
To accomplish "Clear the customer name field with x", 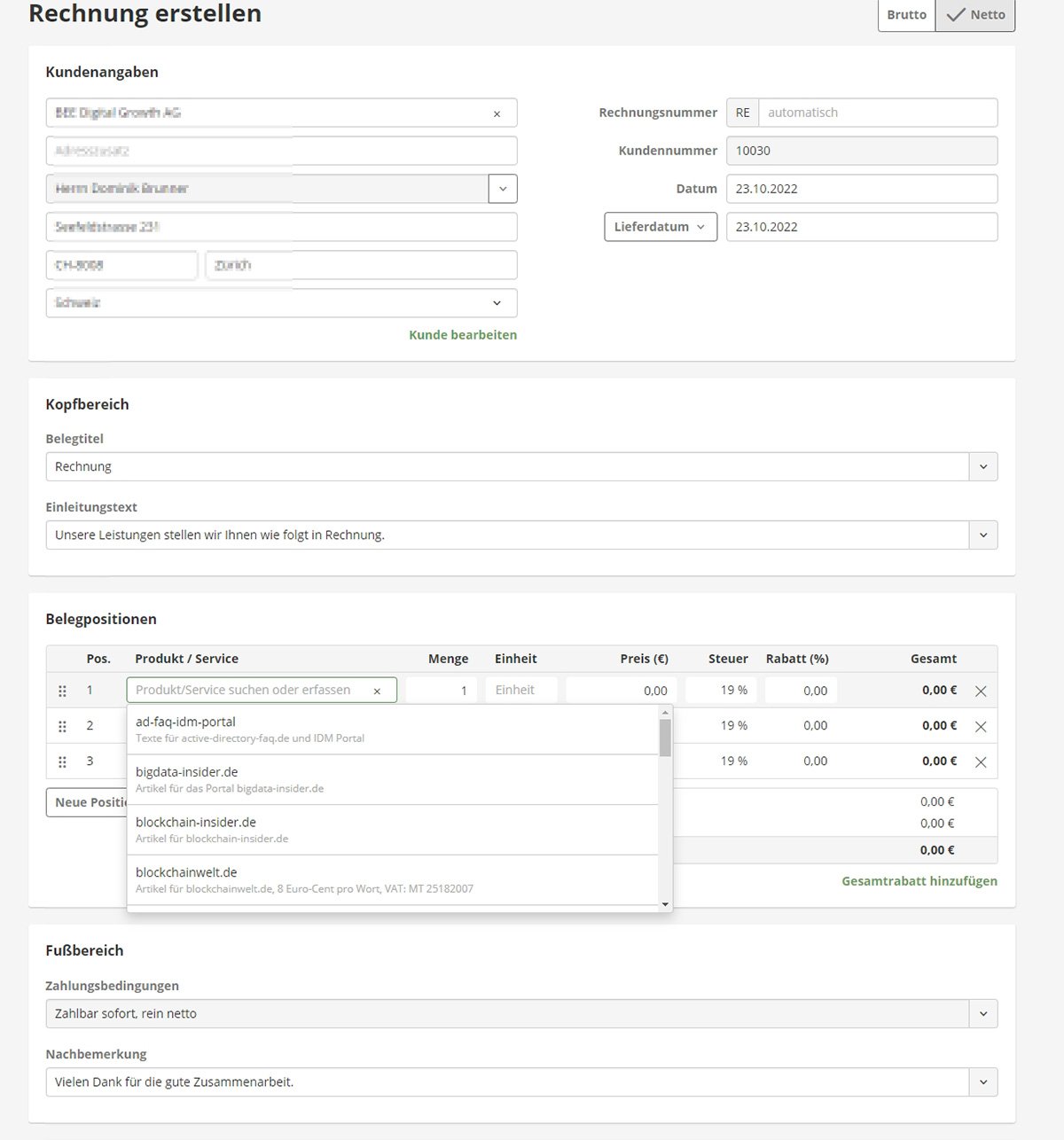I will pos(497,113).
